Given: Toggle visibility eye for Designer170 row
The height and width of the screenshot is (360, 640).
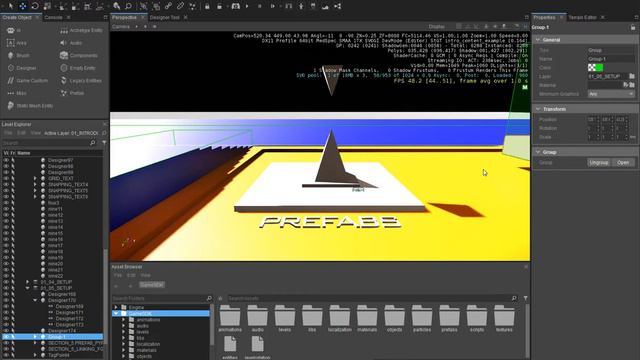Looking at the screenshot, I should (6, 300).
